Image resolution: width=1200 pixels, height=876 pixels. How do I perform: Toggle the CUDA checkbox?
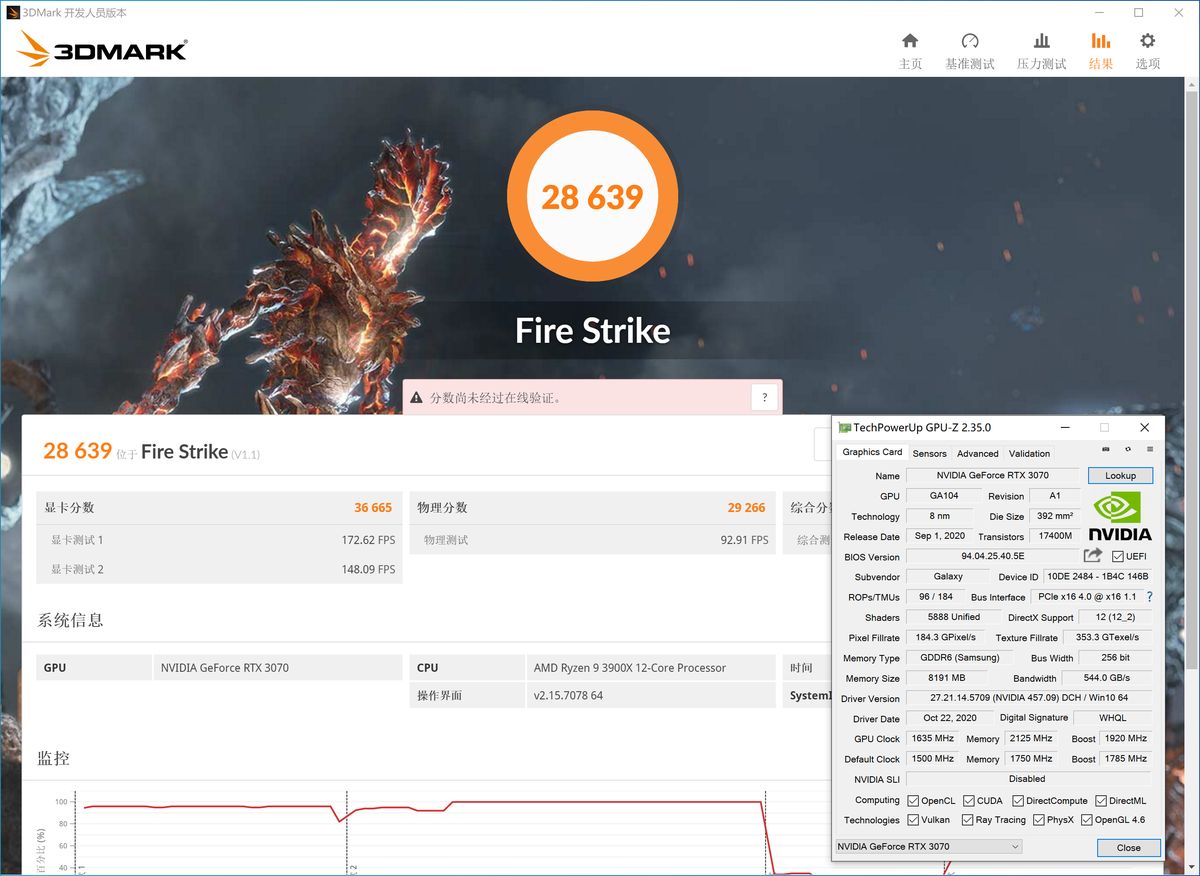pos(969,801)
